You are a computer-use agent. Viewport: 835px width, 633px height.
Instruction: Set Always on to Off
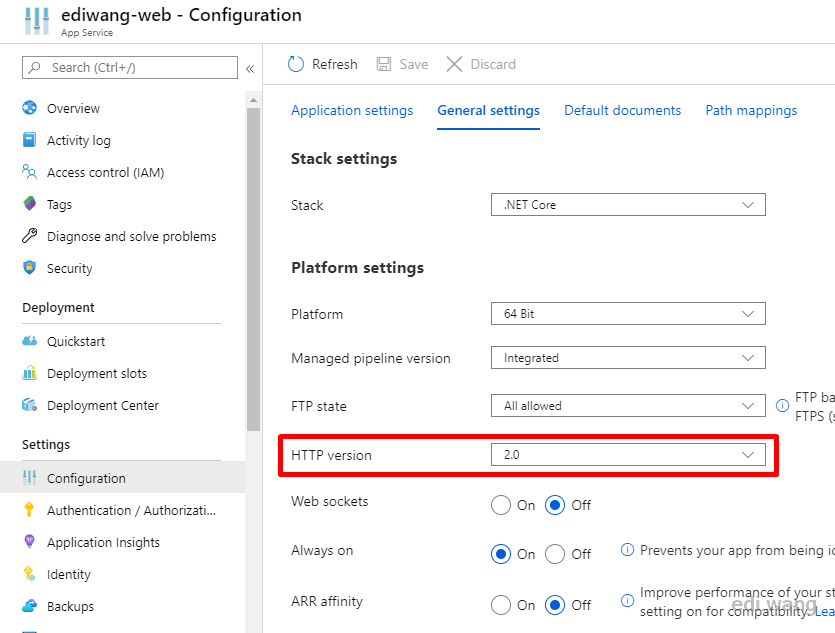click(x=555, y=554)
